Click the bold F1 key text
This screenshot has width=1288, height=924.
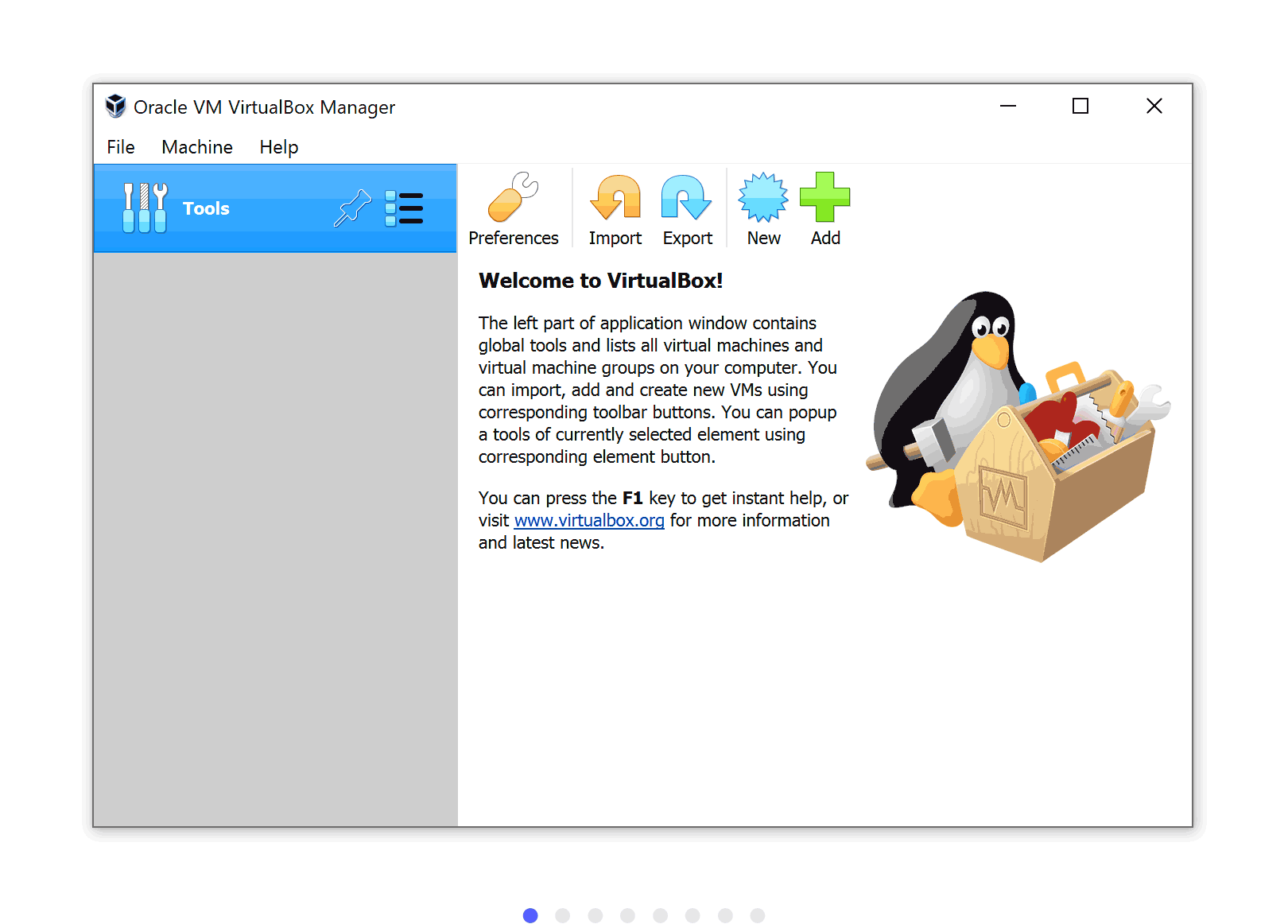(632, 498)
